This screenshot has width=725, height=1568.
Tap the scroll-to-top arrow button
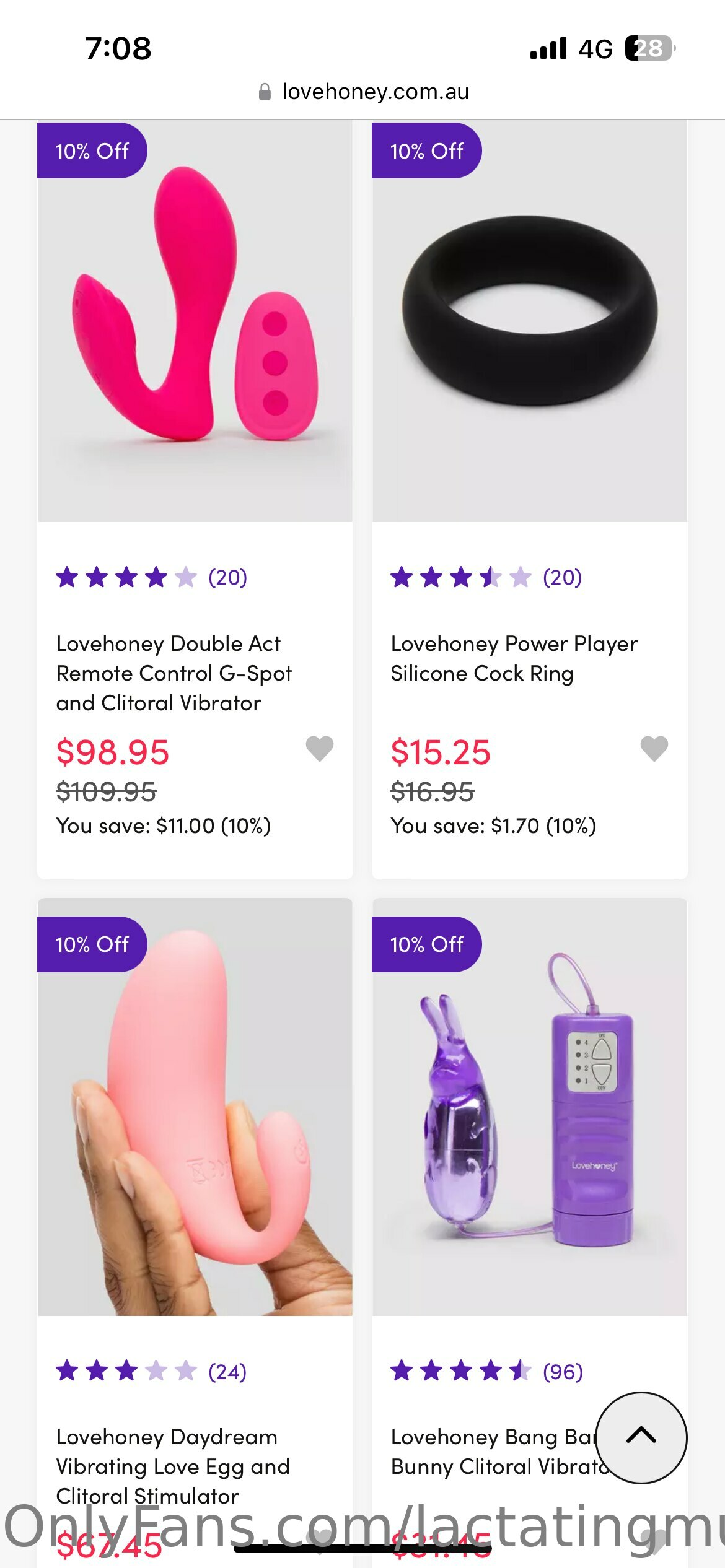[641, 1437]
